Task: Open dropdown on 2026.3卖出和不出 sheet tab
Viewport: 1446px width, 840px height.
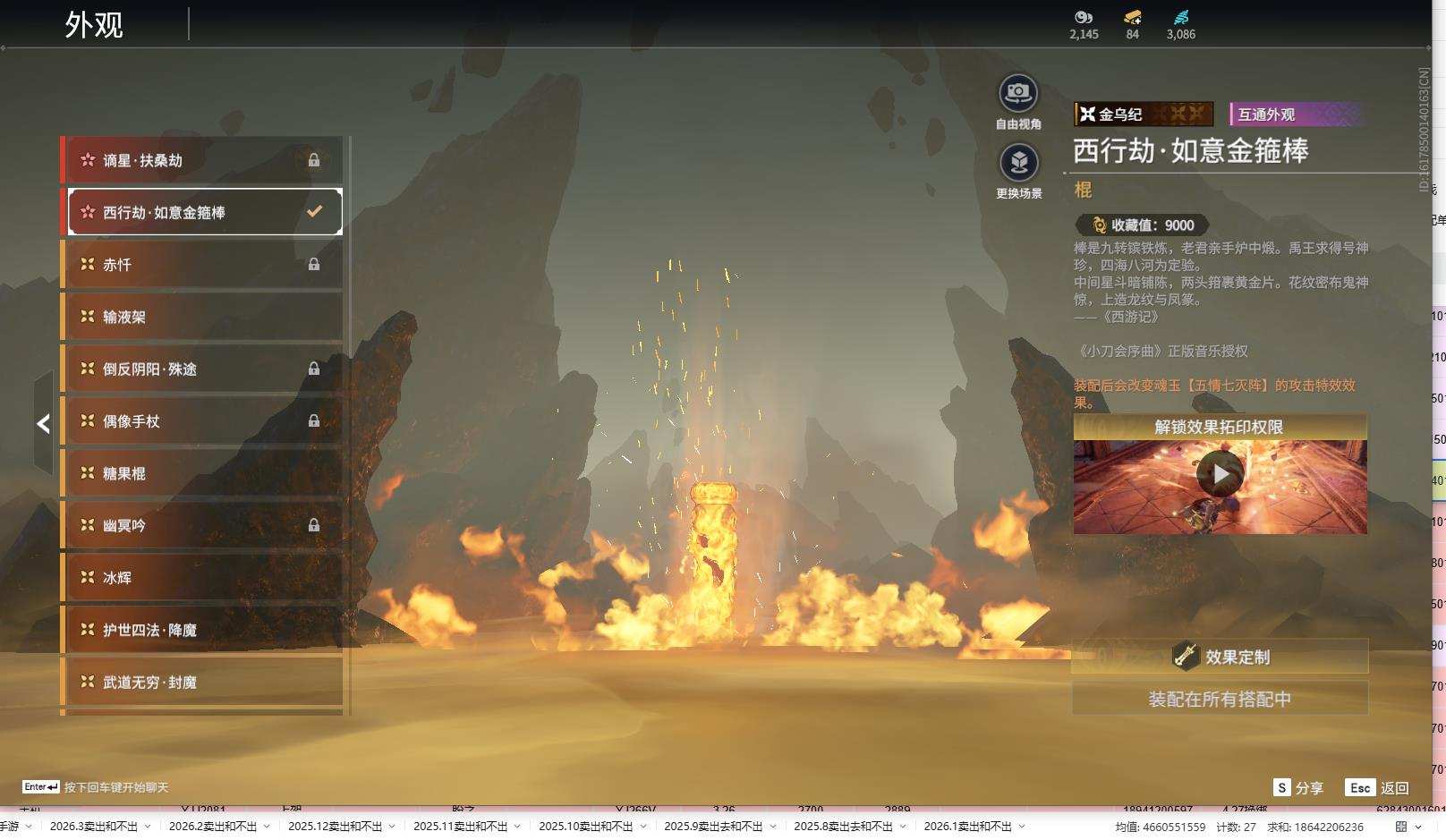Action: tap(148, 827)
